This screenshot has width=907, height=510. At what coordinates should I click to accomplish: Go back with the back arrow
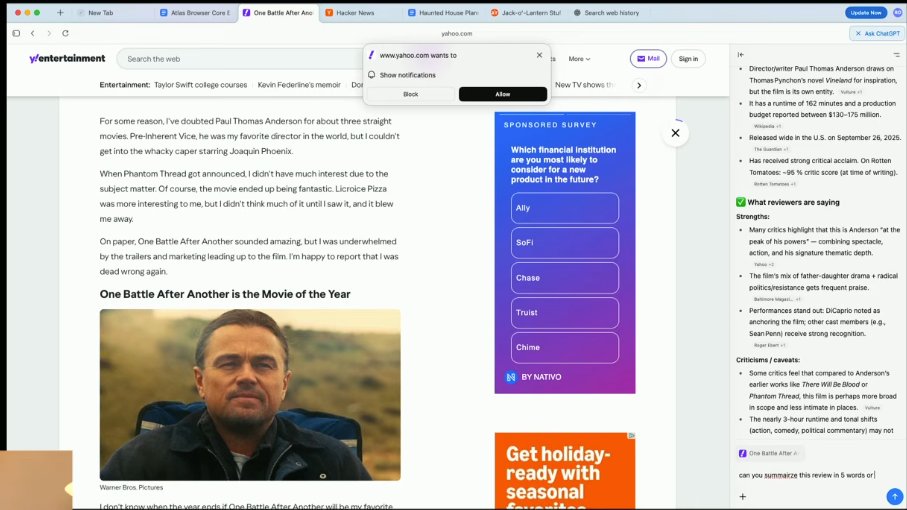pos(32,33)
